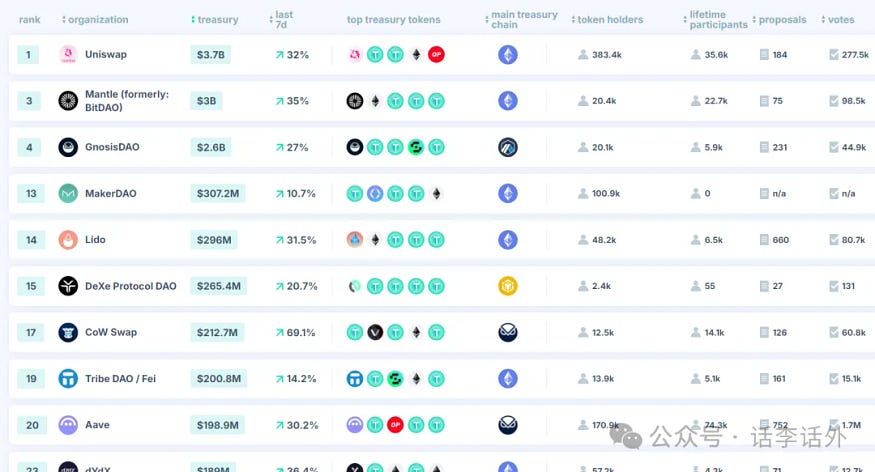Screen dimensions: 875x472
Task: Click the red OP token icon in Uniswap row
Action: coord(436,55)
